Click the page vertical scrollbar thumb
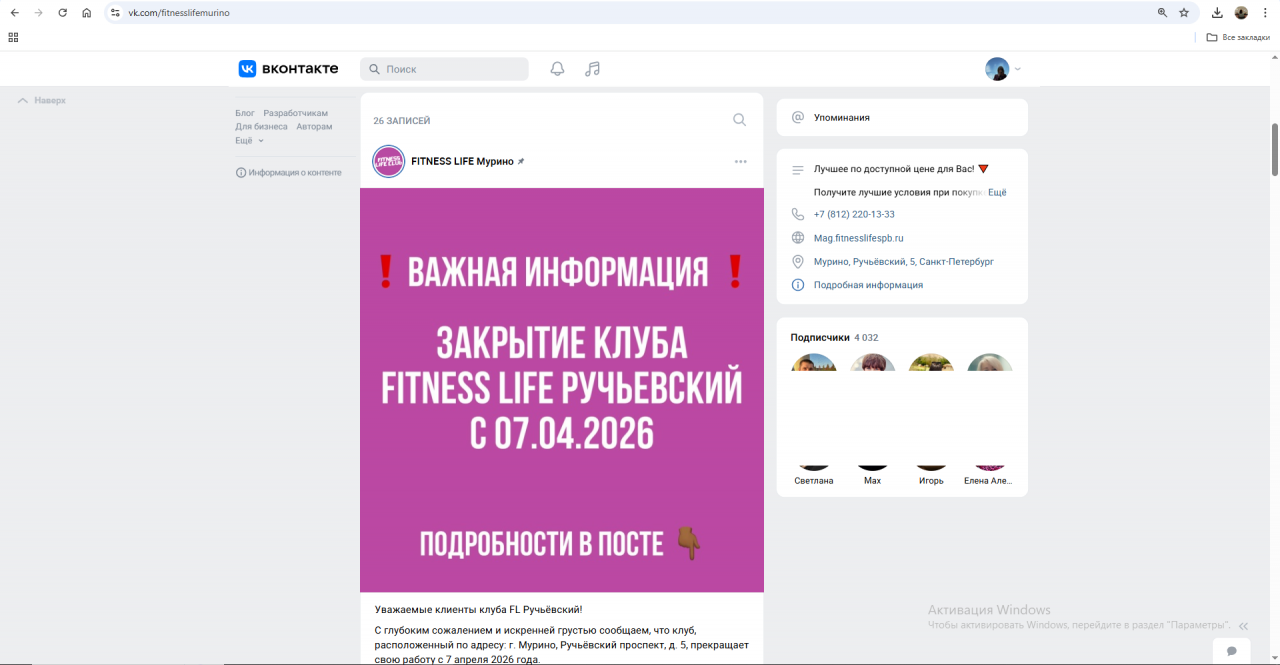 coord(1274,150)
